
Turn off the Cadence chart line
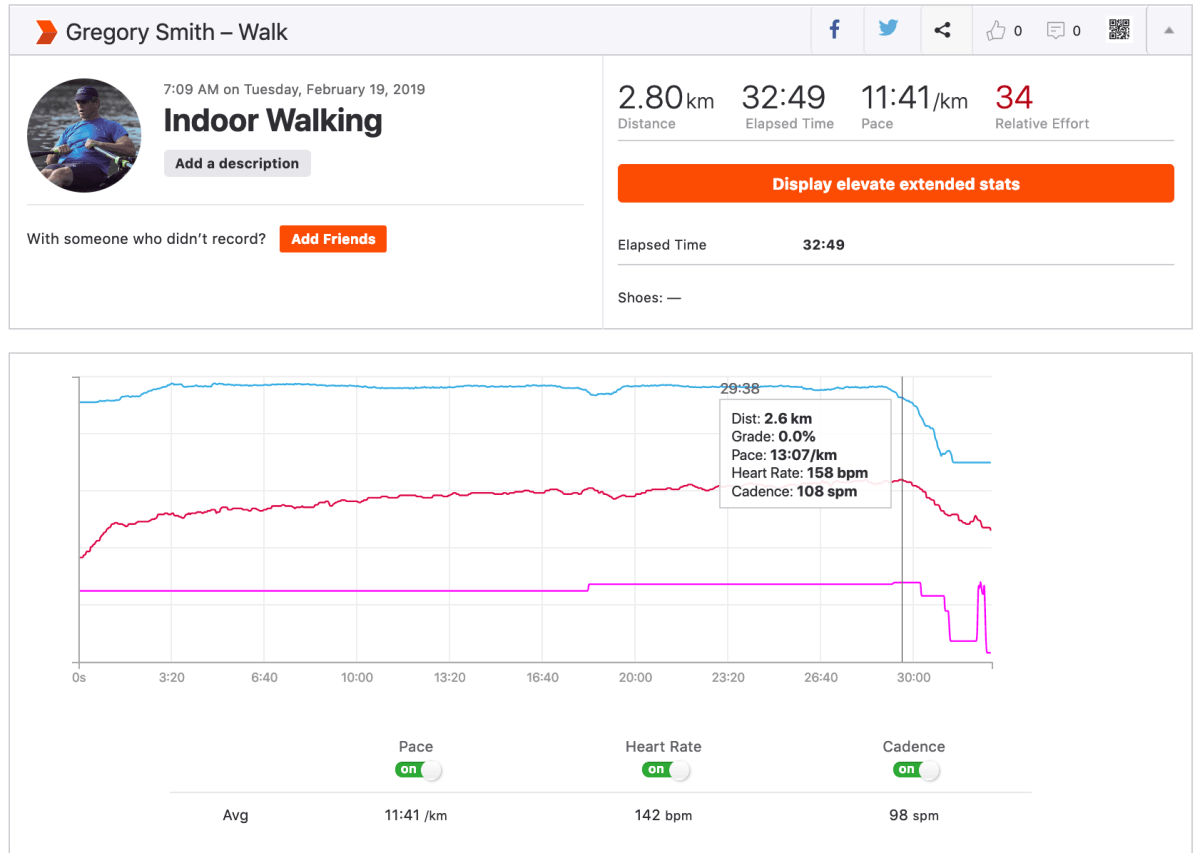click(916, 770)
